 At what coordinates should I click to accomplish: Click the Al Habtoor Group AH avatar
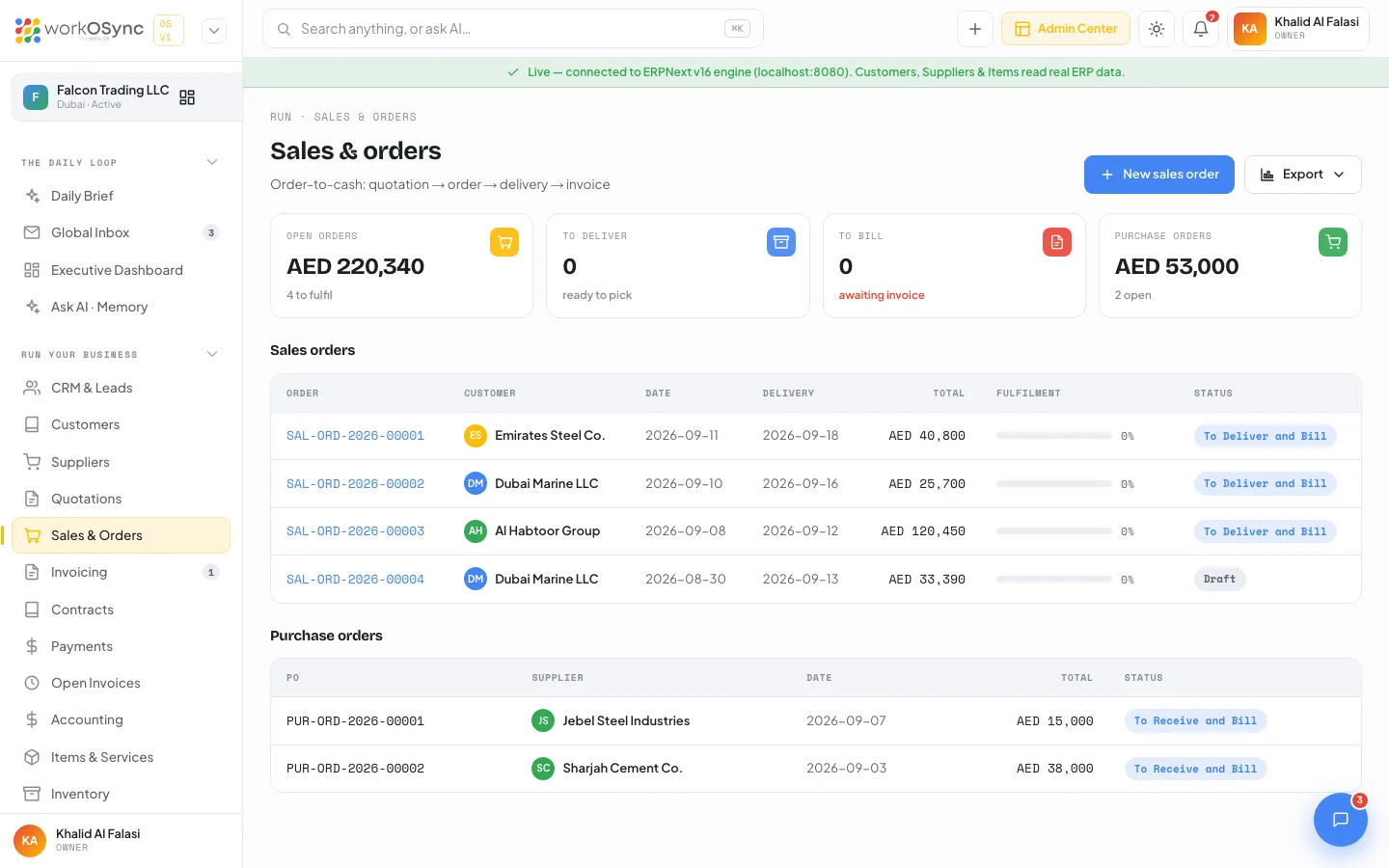(476, 531)
